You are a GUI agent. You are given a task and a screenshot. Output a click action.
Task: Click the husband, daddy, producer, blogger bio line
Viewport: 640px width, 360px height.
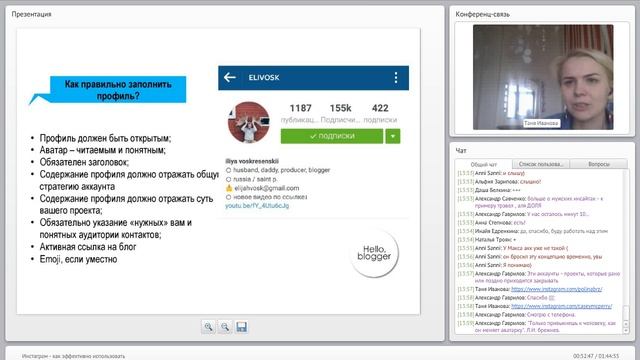[281, 170]
